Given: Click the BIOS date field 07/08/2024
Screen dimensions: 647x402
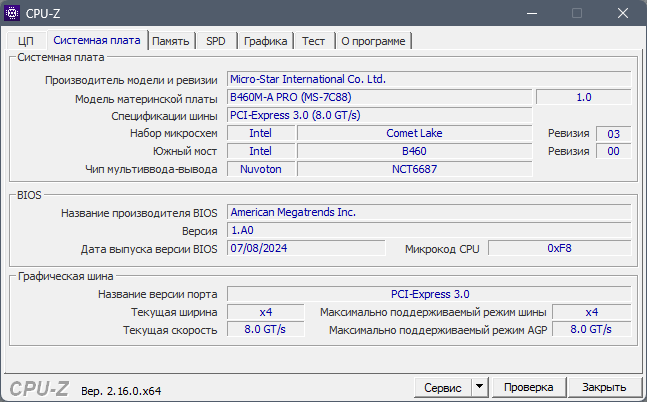Looking at the screenshot, I should 306,248.
